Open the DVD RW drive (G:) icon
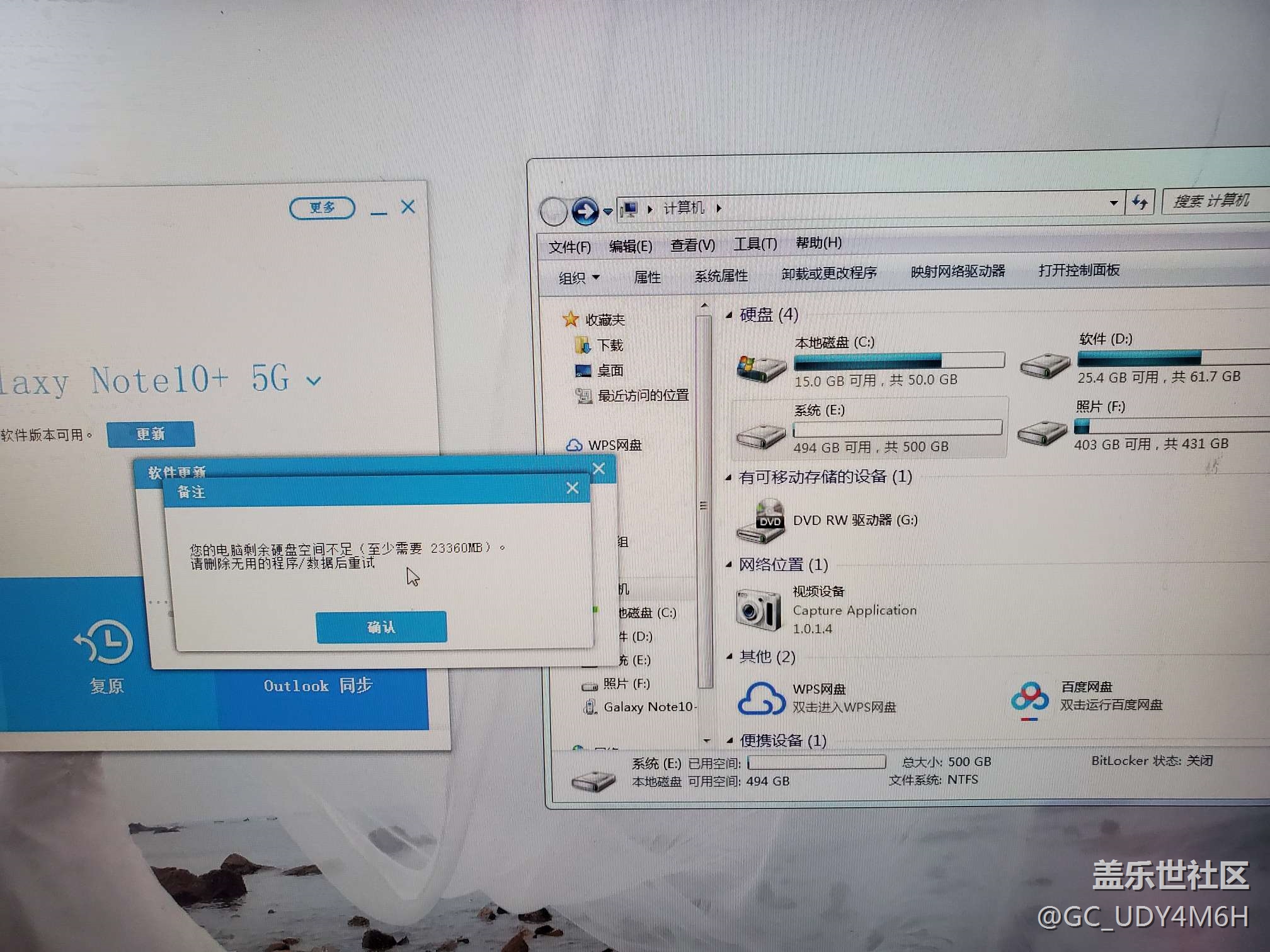 (761, 521)
